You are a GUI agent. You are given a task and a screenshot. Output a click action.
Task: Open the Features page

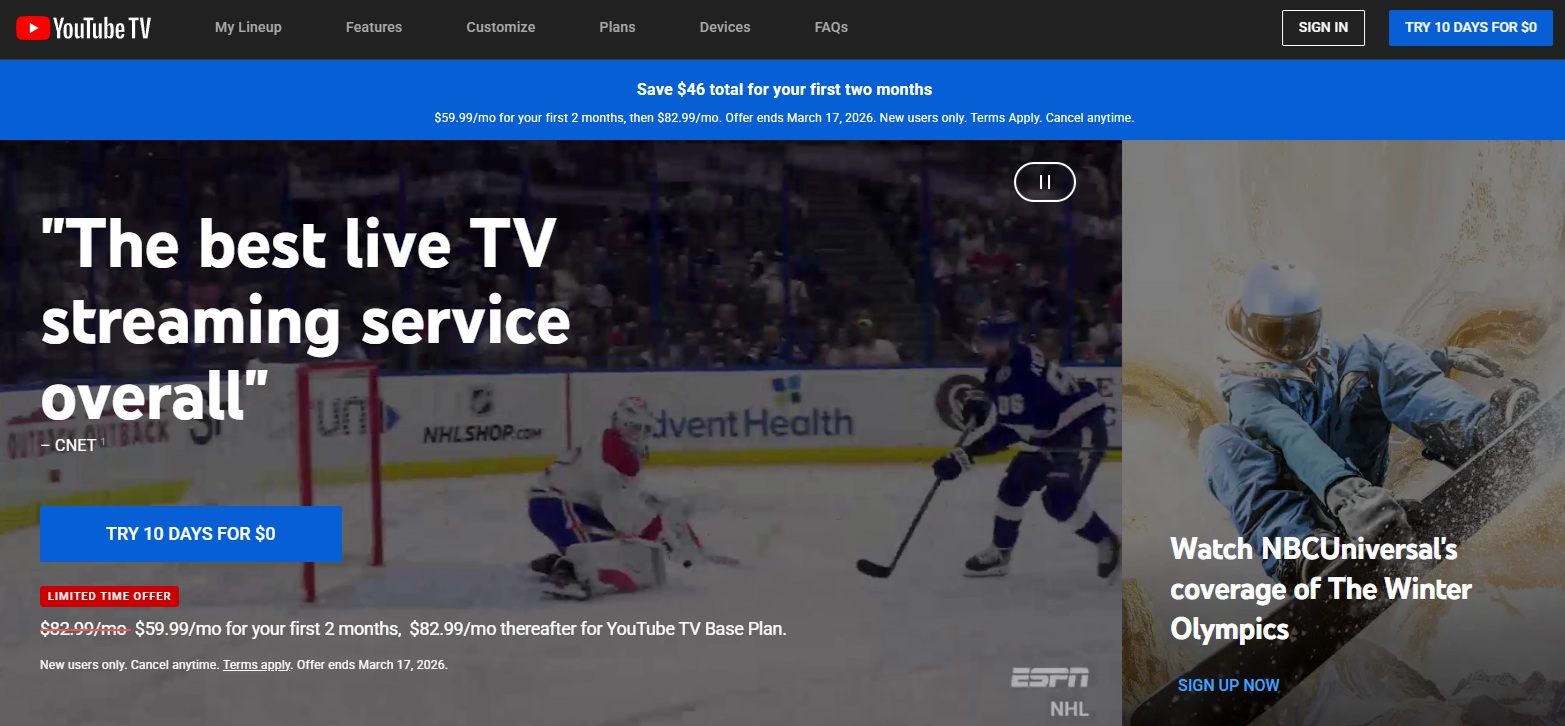[x=373, y=27]
